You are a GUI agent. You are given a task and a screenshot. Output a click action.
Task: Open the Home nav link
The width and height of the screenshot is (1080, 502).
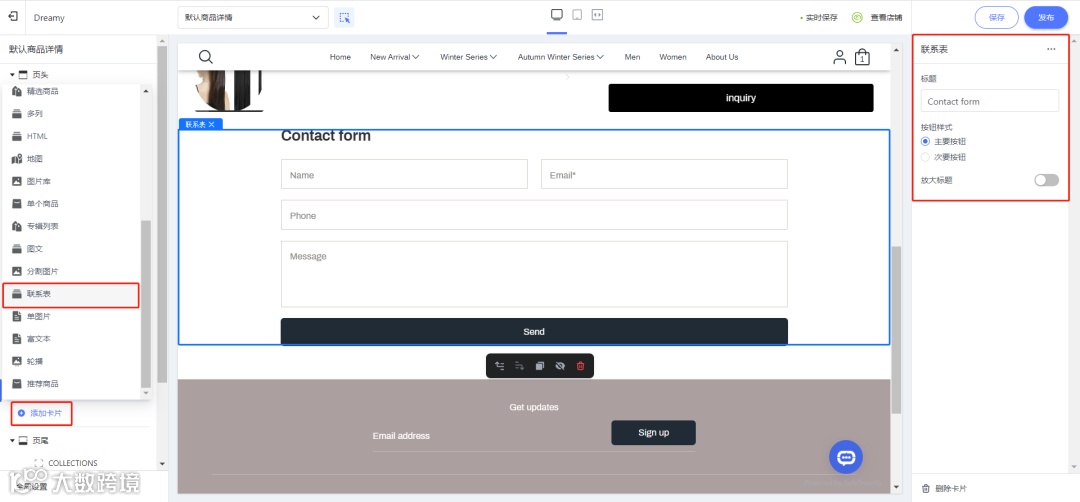[x=340, y=57]
